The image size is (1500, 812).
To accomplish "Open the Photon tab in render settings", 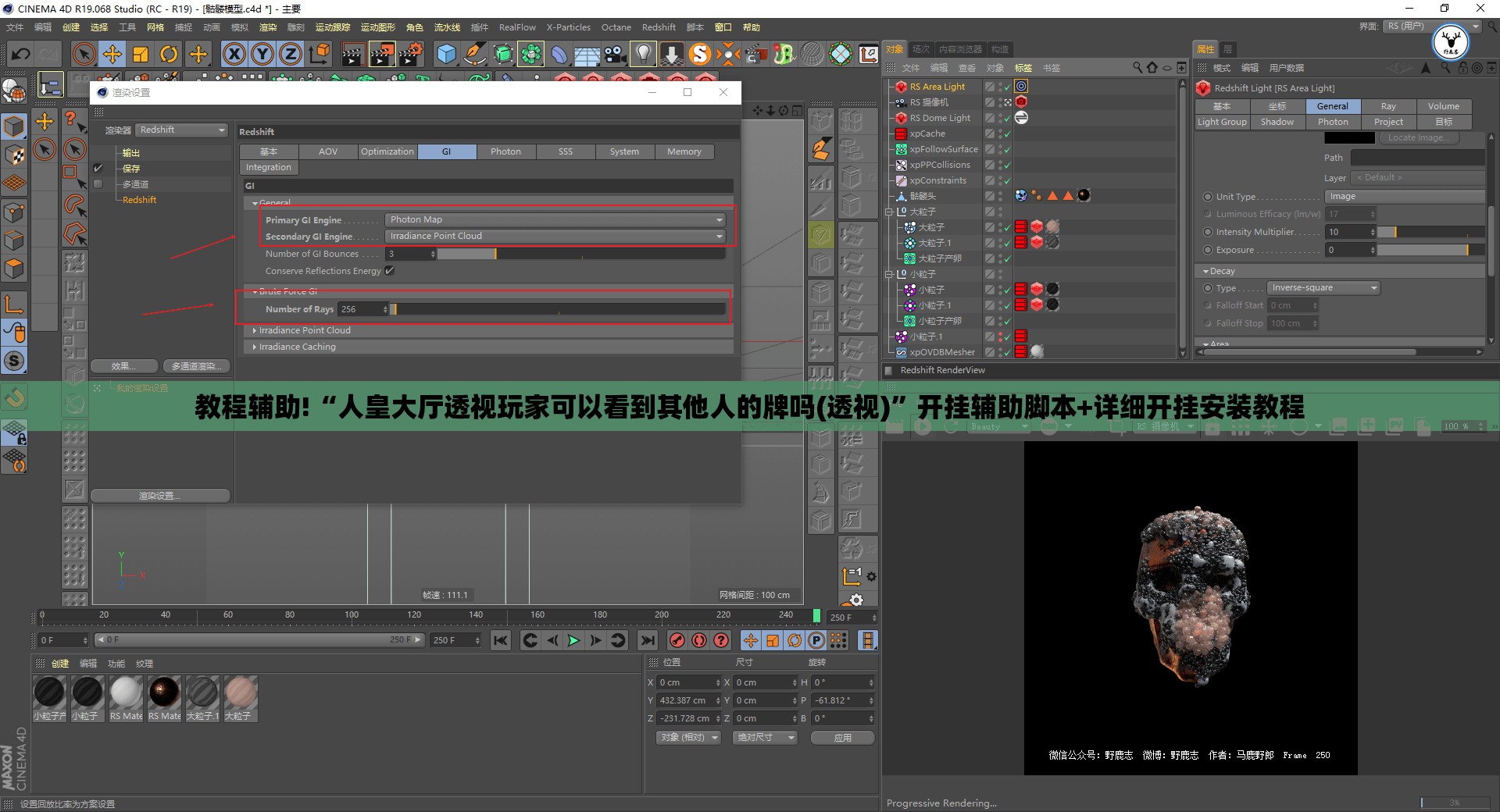I will 505,151.
